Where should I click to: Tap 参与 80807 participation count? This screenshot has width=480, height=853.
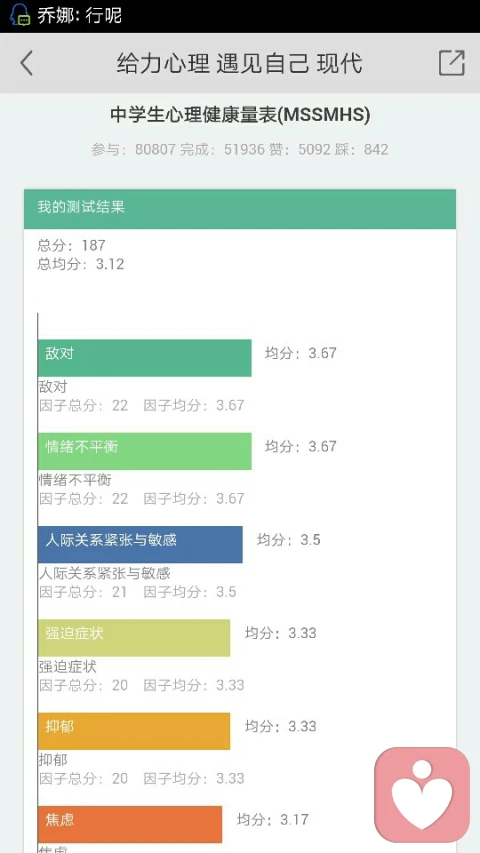click(x=133, y=150)
